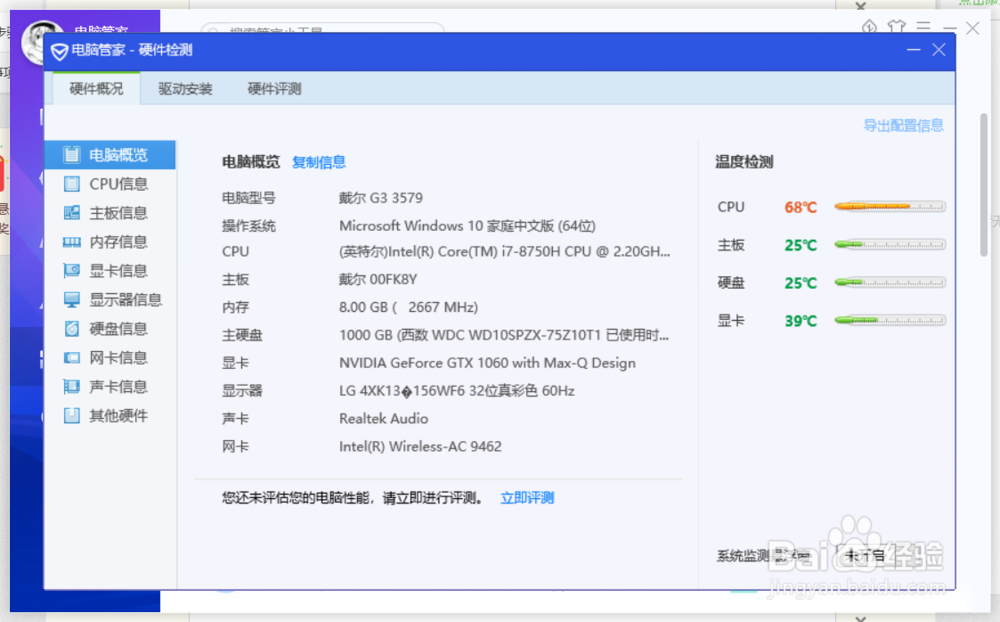
Task: Click the 主板 temperature bar
Action: tap(890, 244)
